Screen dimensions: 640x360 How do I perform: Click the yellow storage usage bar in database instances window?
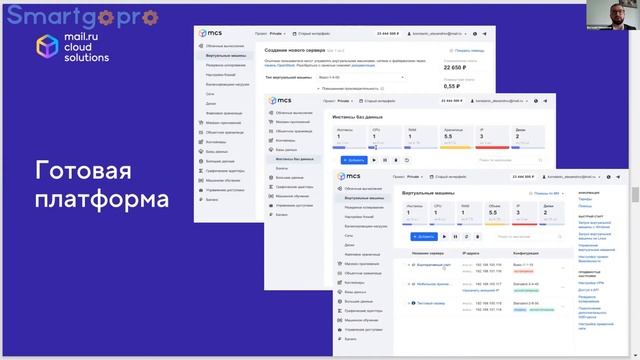(456, 147)
